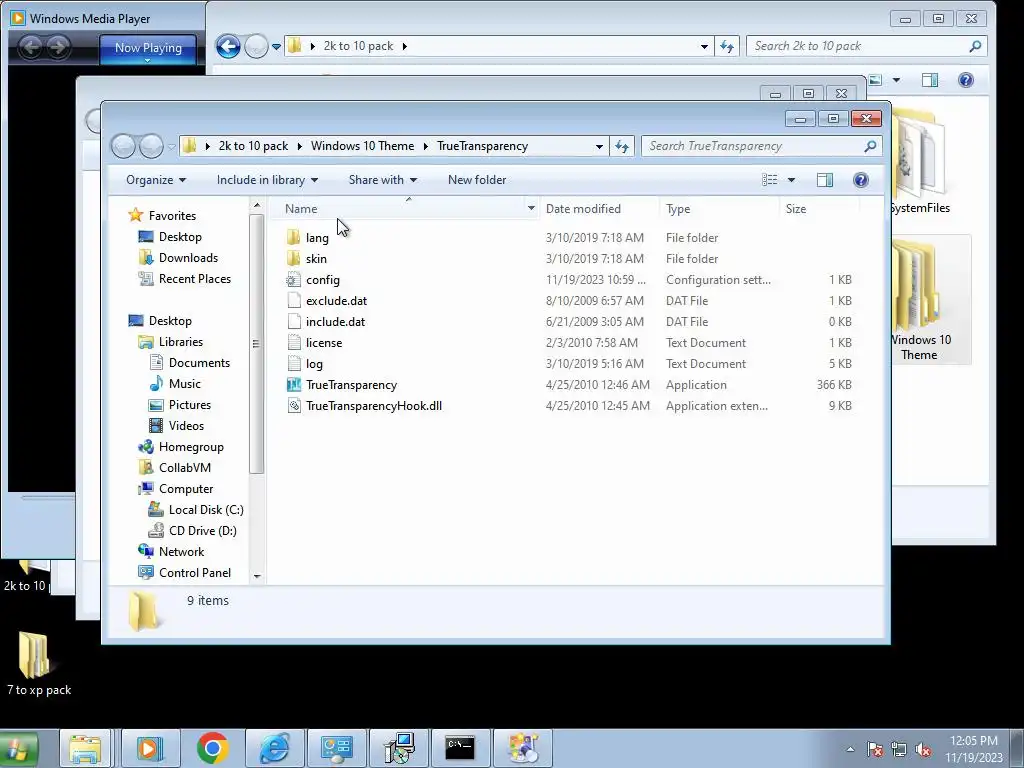Open the view options dropdown arrow
This screenshot has width=1024, height=768.
(791, 180)
